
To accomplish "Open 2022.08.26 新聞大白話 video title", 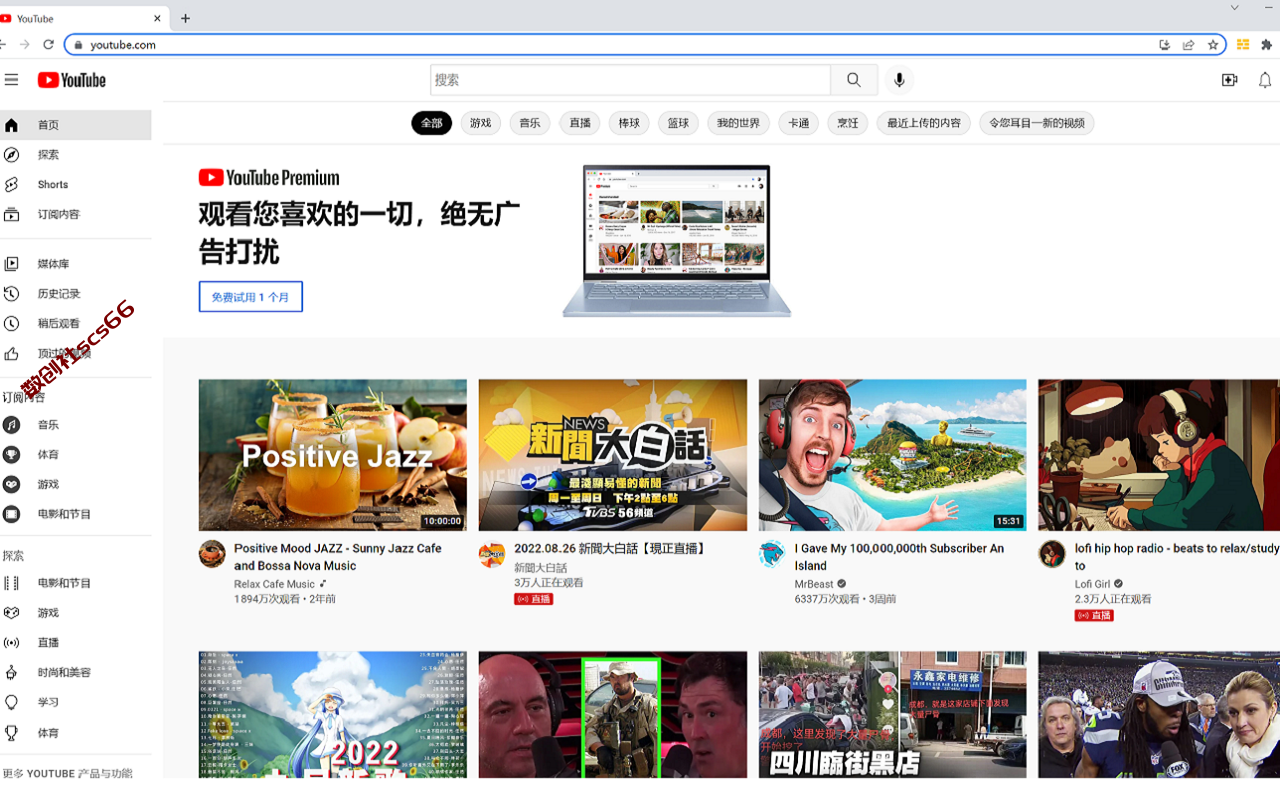I will pyautogui.click(x=611, y=549).
